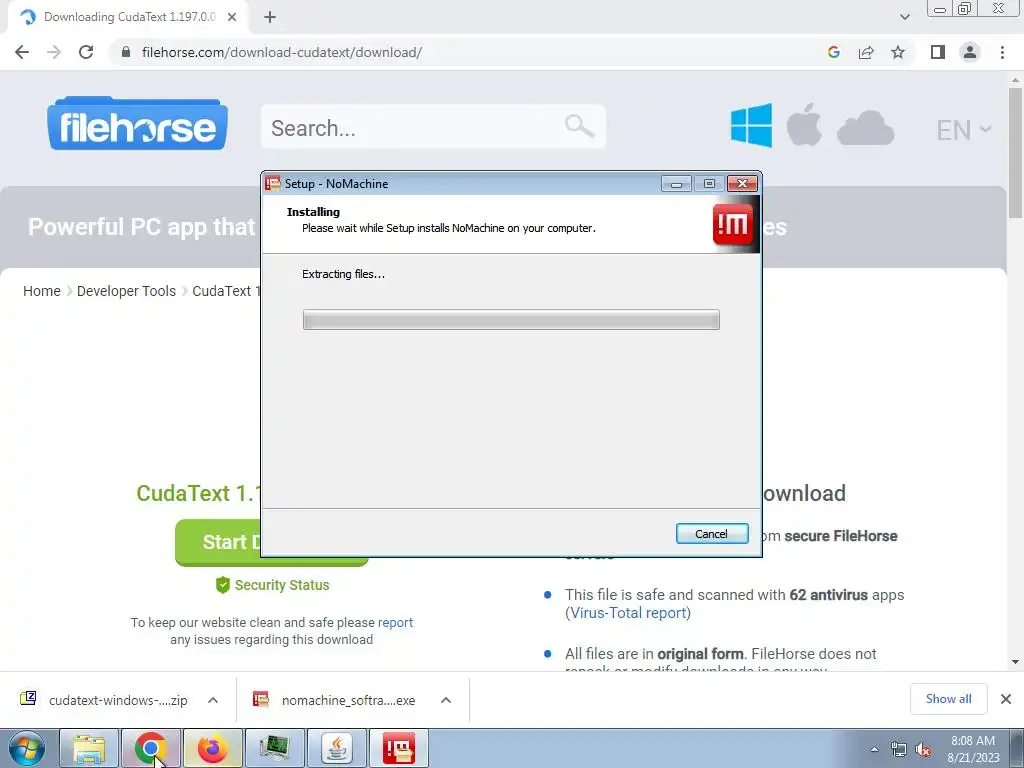1024x768 pixels.
Task: Click the page vertical scrollbar thumb
Action: pyautogui.click(x=1015, y=153)
